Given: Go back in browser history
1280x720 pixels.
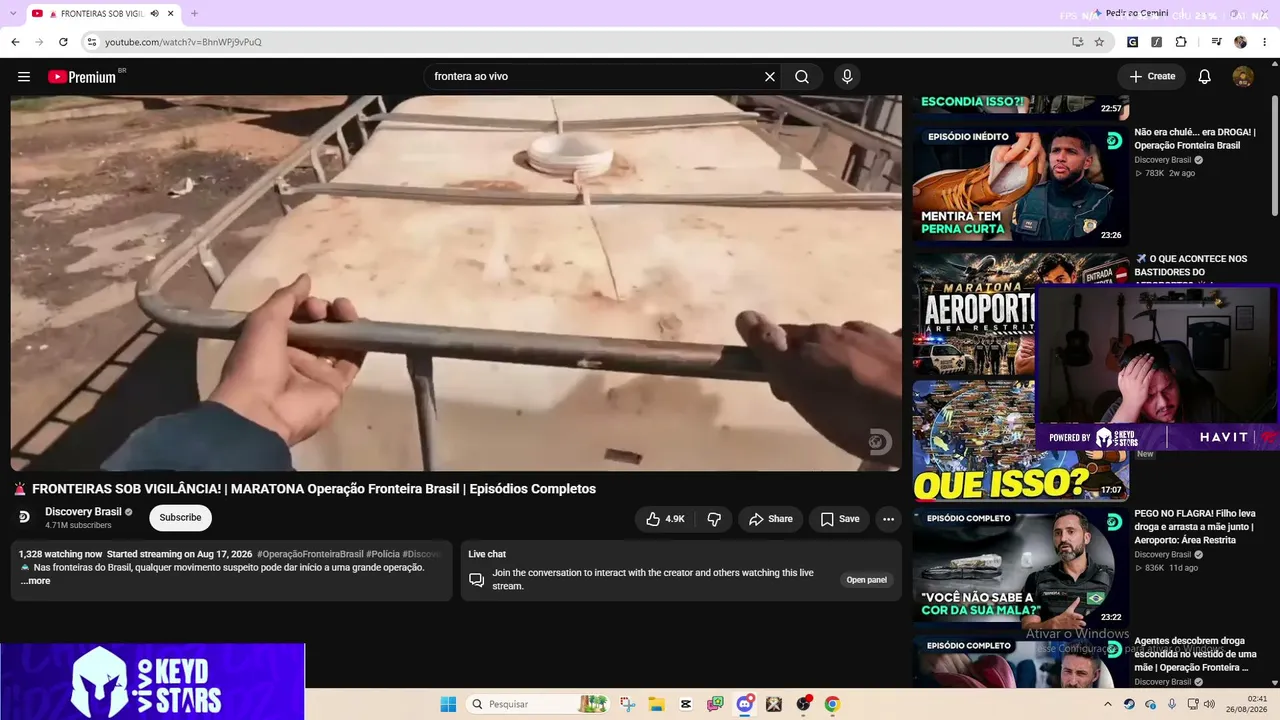Looking at the screenshot, I should [x=15, y=42].
